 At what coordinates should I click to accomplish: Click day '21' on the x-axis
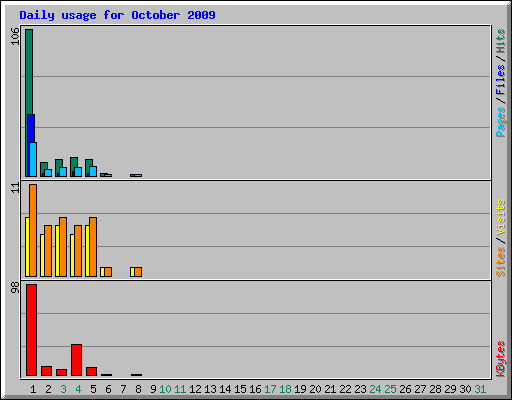coord(330,389)
